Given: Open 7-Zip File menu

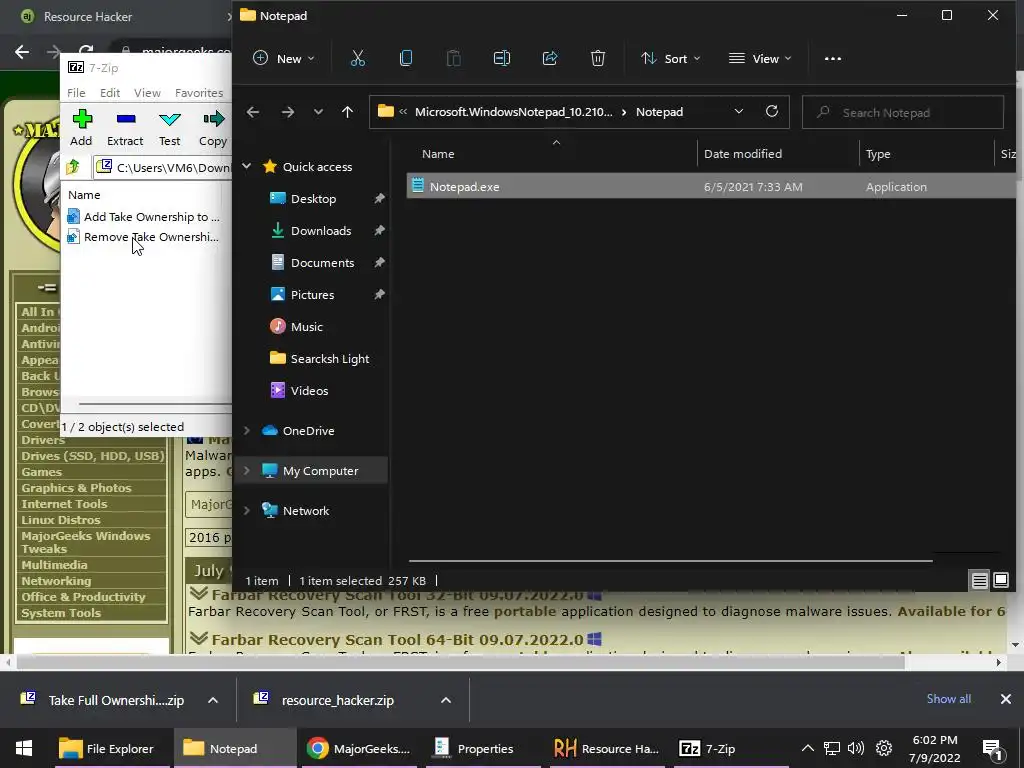Looking at the screenshot, I should (76, 93).
